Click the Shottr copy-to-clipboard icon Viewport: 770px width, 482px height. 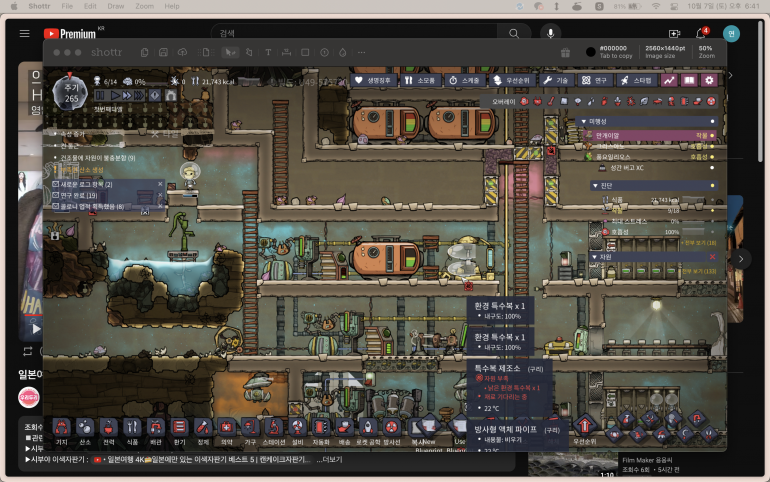[x=144, y=53]
